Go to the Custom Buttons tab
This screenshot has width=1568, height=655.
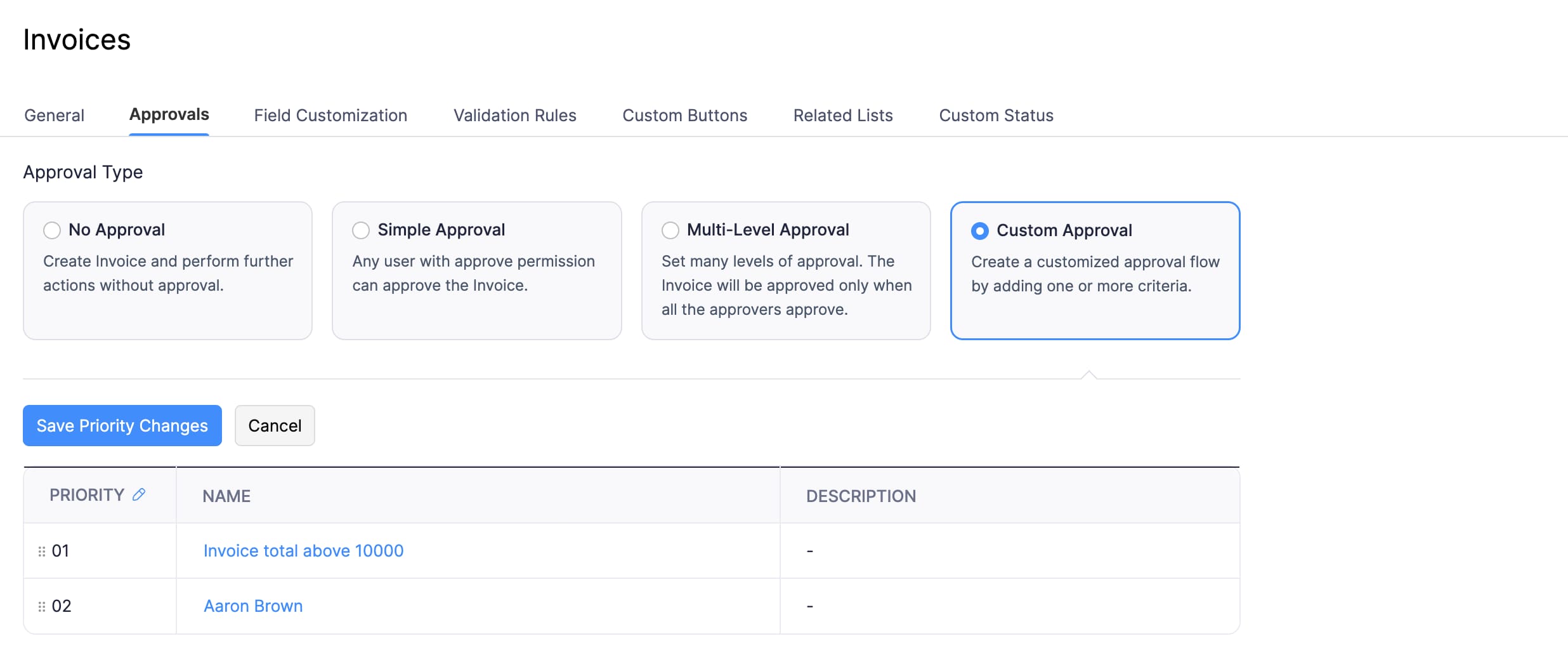coord(684,115)
